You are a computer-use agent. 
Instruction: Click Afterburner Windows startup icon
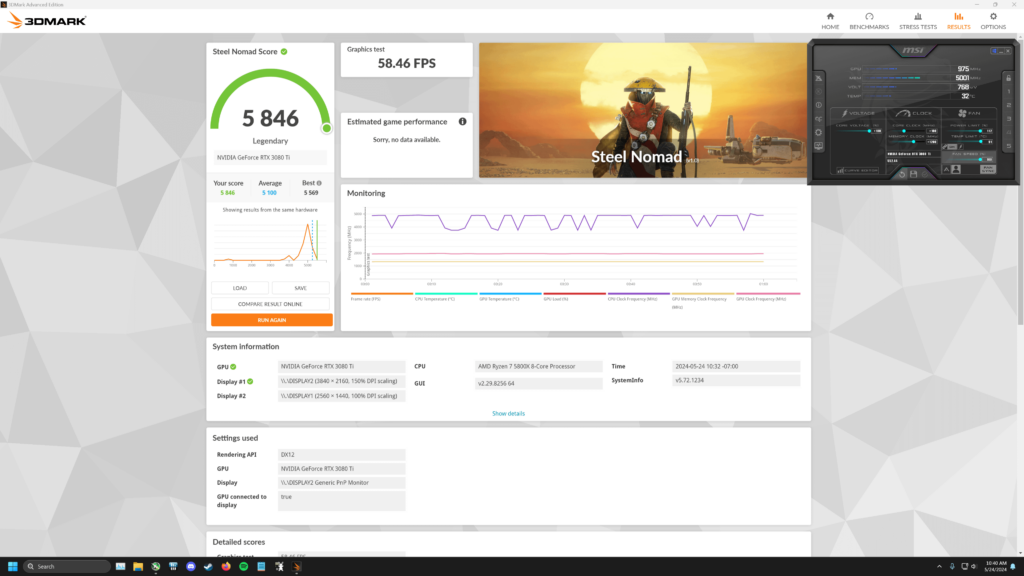[x=994, y=51]
